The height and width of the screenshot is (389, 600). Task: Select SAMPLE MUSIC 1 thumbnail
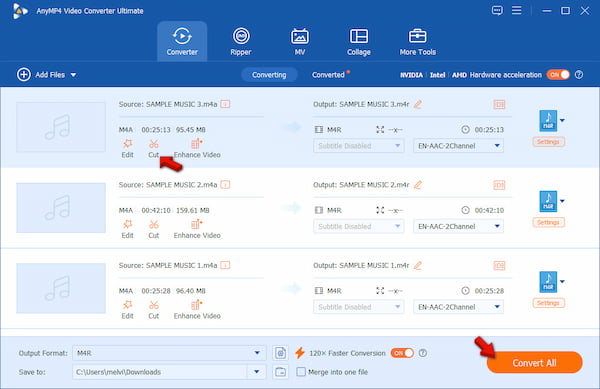tap(61, 288)
